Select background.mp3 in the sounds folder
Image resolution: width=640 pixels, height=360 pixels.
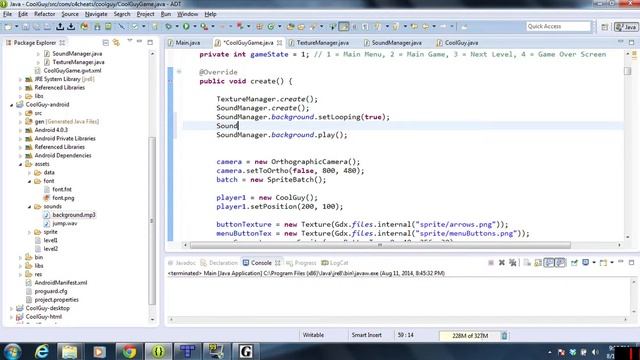coord(74,215)
